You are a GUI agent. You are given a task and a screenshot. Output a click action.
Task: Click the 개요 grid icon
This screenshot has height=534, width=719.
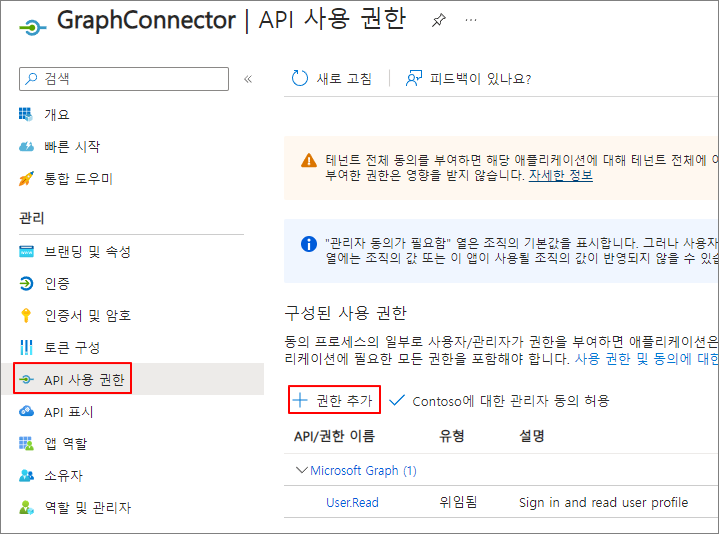tap(26, 114)
